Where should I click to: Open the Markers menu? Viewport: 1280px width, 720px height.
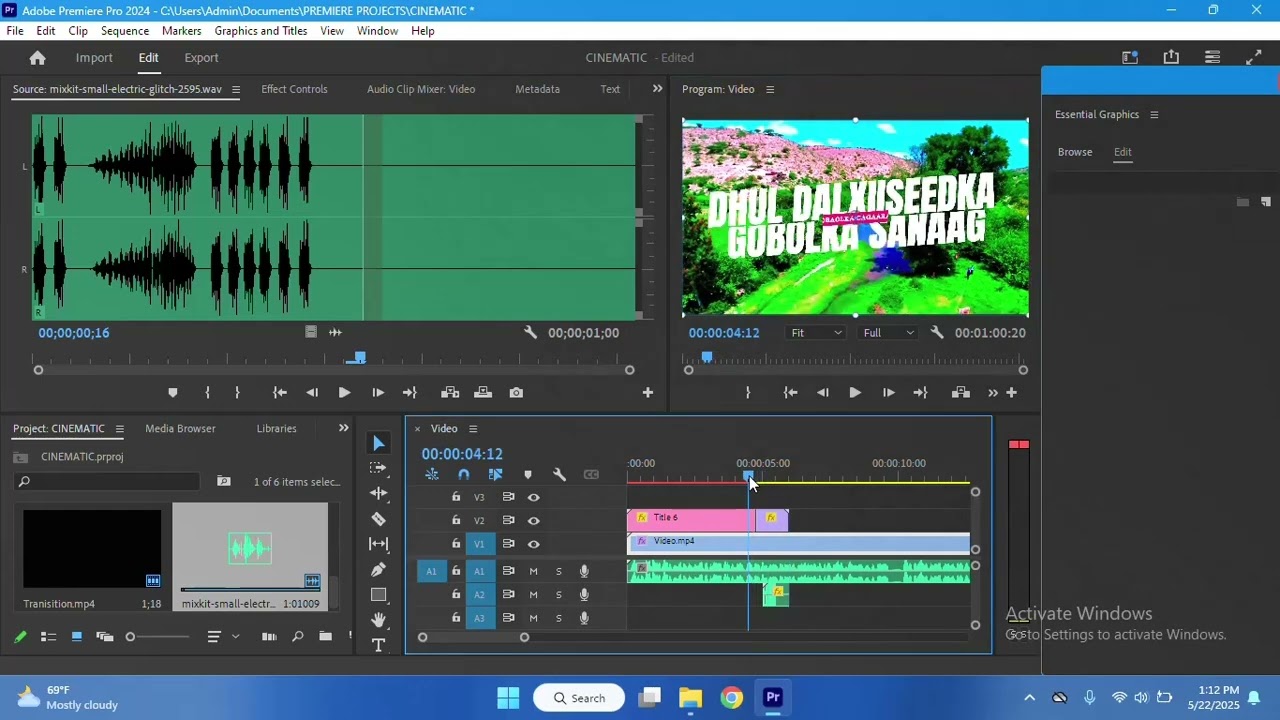[x=182, y=31]
